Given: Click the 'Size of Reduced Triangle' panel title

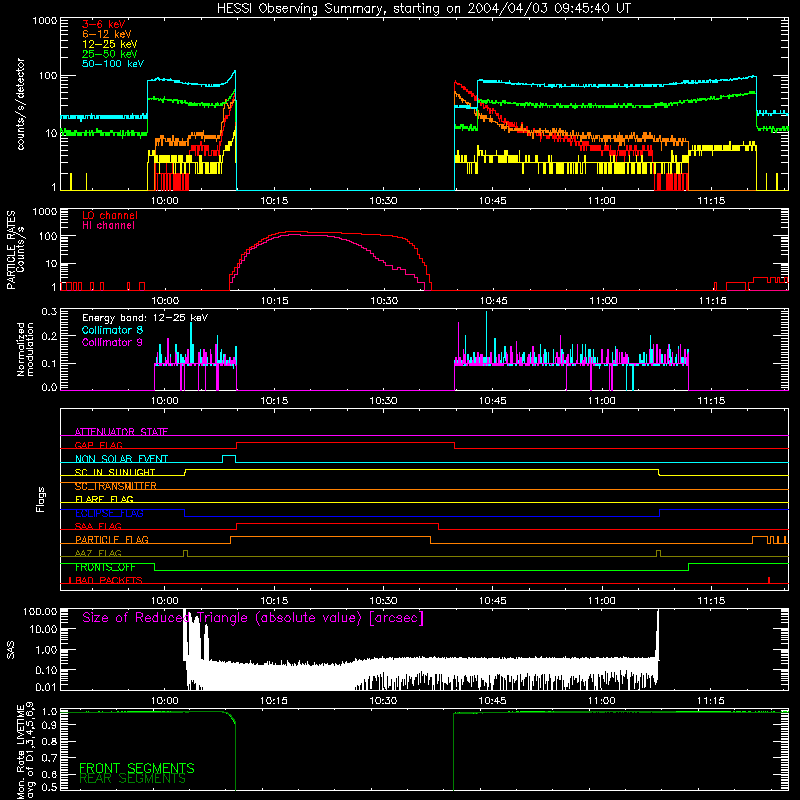Looking at the screenshot, I should point(253,618).
